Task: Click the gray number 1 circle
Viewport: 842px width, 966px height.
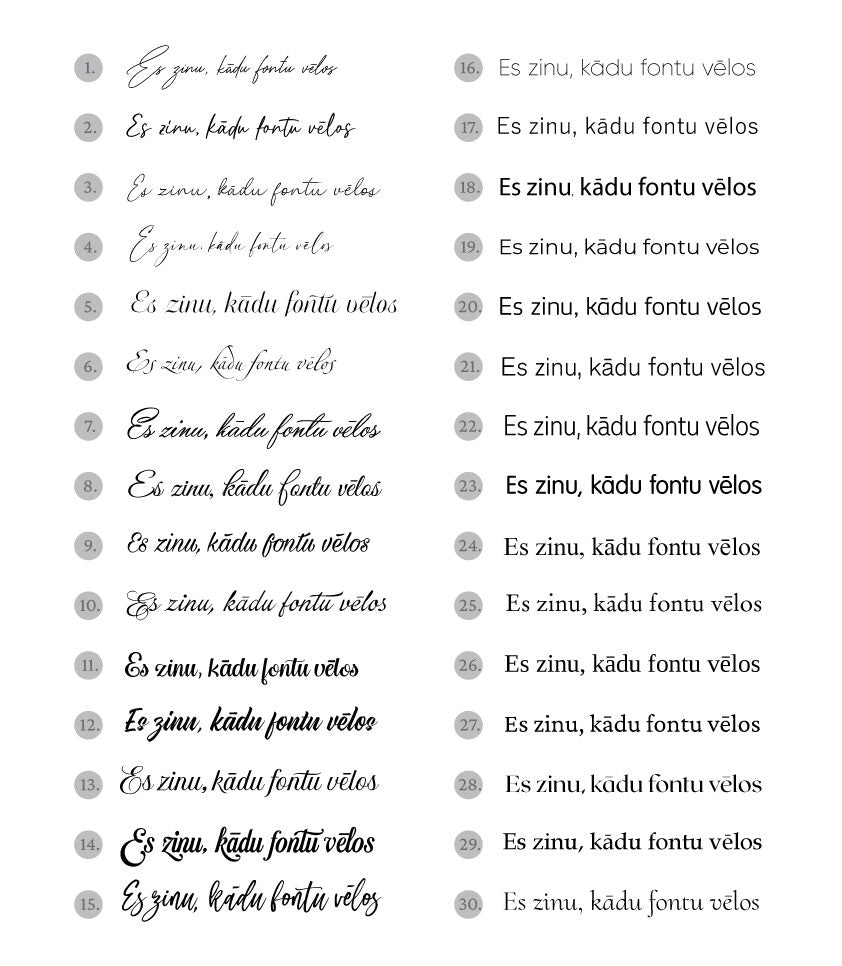Action: coord(88,68)
